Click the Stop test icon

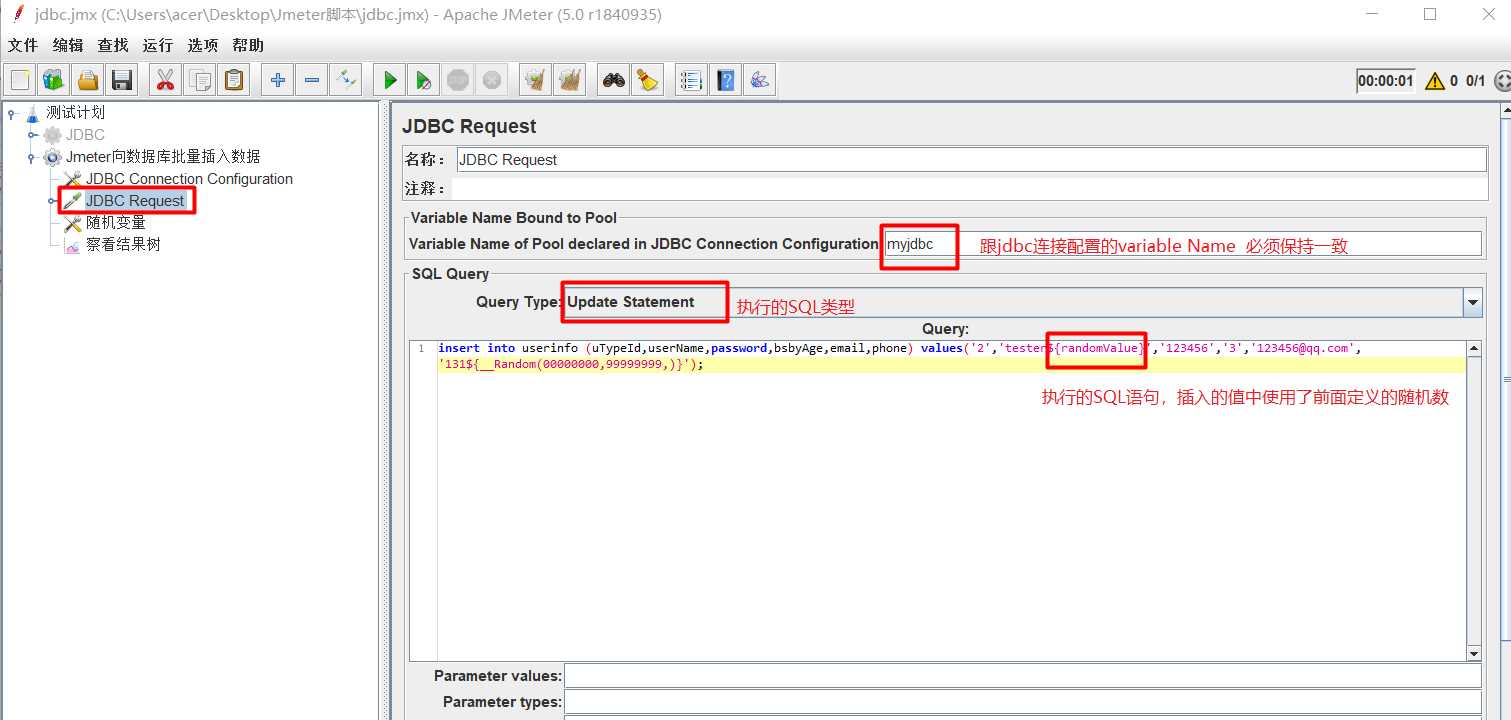tap(458, 80)
